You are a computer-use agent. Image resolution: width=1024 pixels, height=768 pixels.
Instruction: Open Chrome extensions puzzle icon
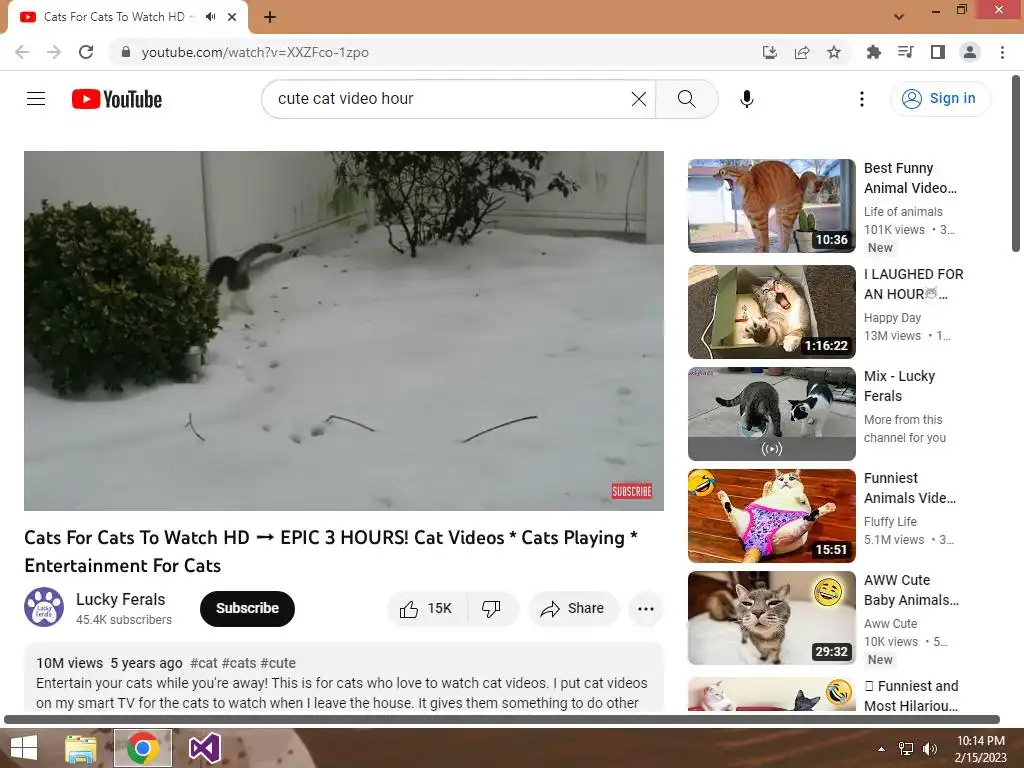(x=873, y=52)
